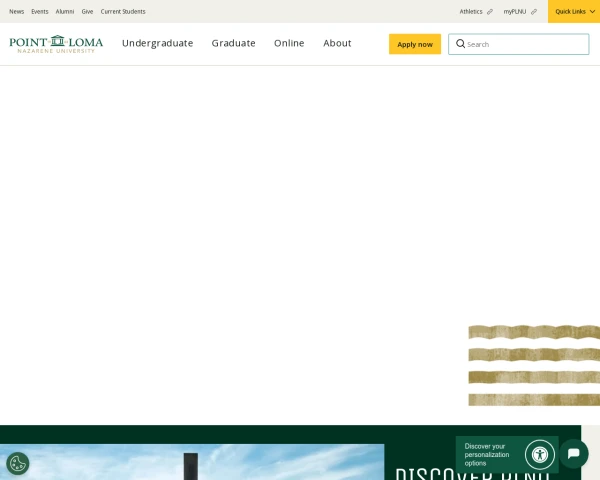600x480 pixels.
Task: Open the Undergraduate menu
Action: tap(157, 44)
